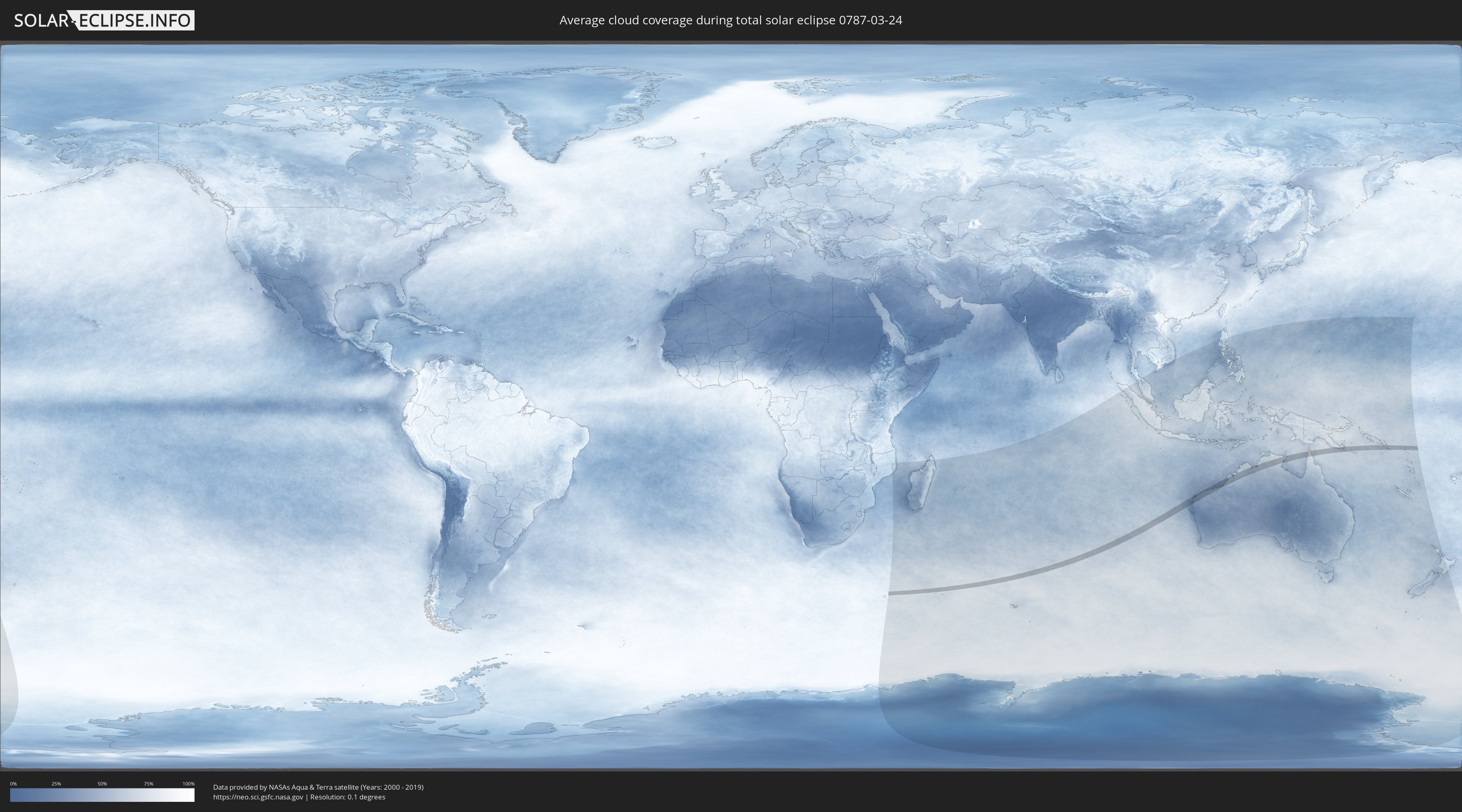Click 'Data provided by NASAs Aqua & Terra satellite' text

tap(286, 787)
